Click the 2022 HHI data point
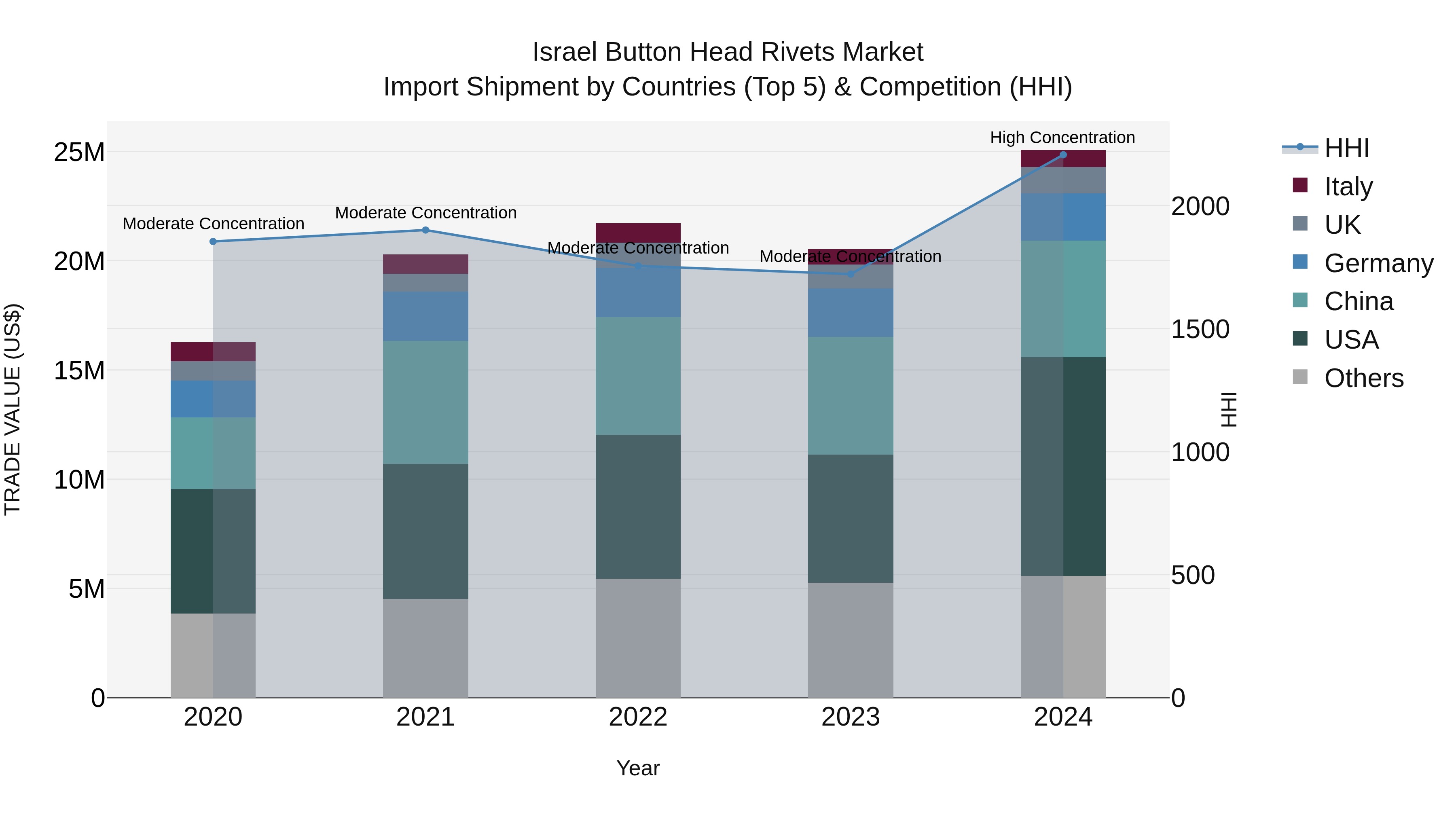Screen dimensions: 1456x819 click(638, 266)
